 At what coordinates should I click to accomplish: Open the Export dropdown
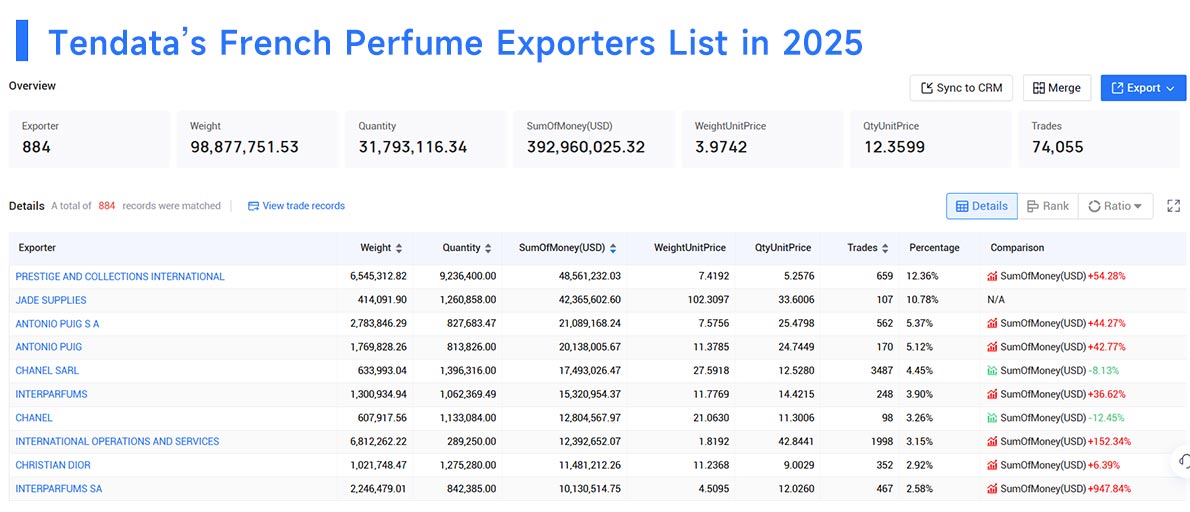point(1143,88)
